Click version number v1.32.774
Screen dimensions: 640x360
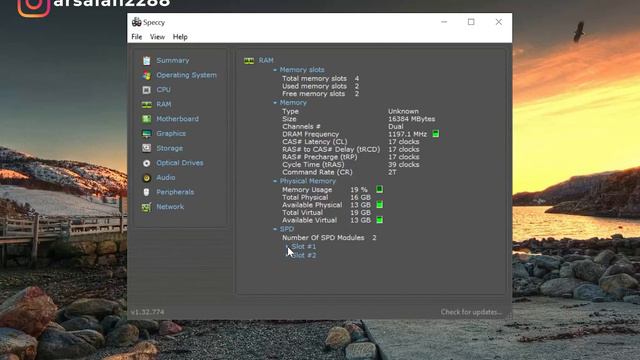coord(148,312)
